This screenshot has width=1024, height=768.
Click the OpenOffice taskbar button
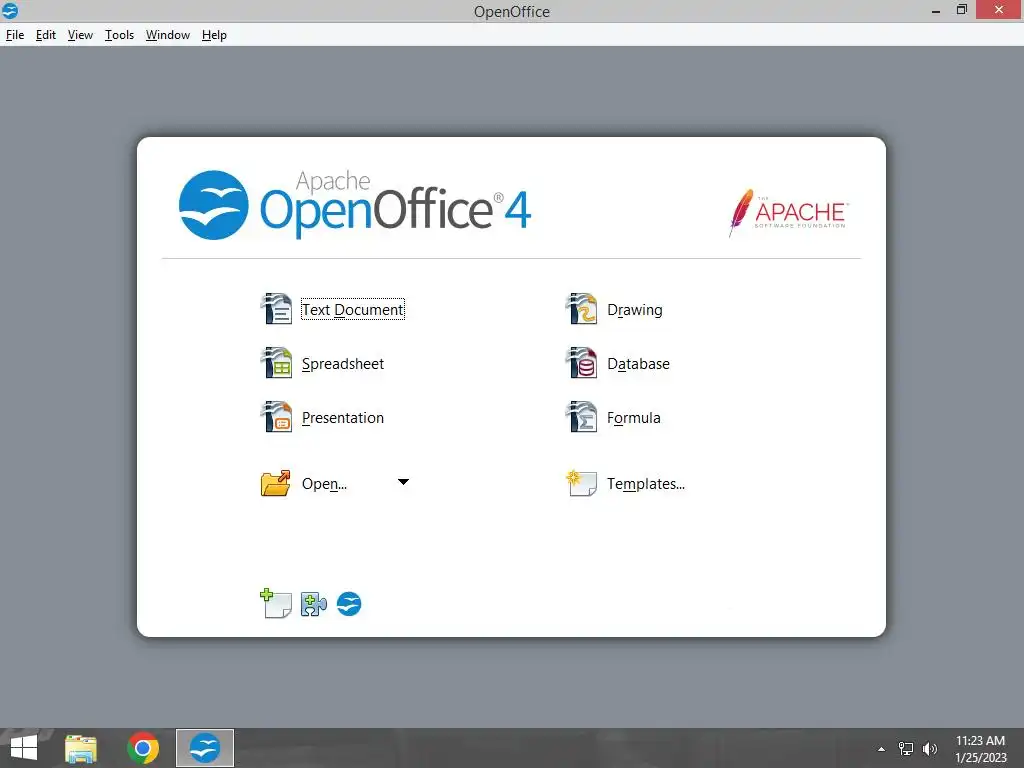click(x=204, y=748)
